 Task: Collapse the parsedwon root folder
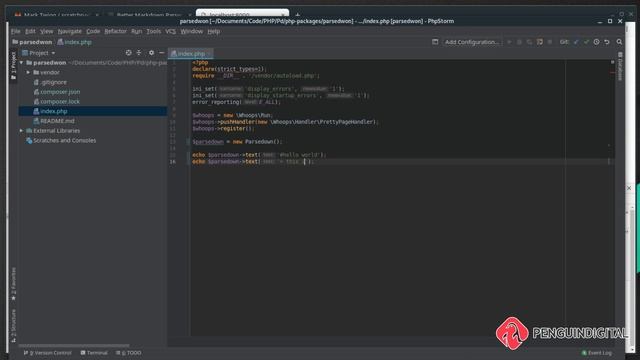[x=22, y=62]
